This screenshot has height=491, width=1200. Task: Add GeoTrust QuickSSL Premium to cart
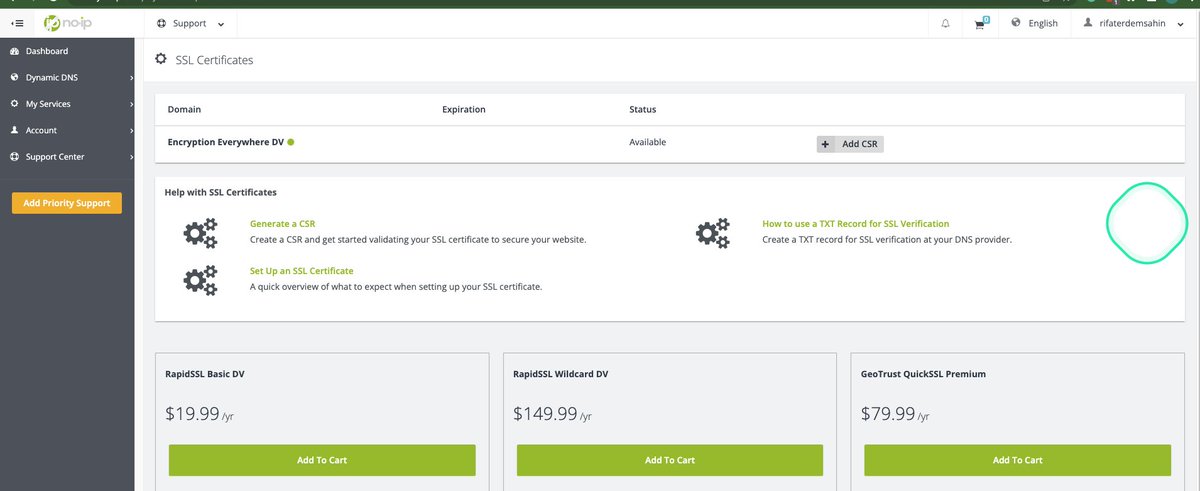[x=1017, y=460]
